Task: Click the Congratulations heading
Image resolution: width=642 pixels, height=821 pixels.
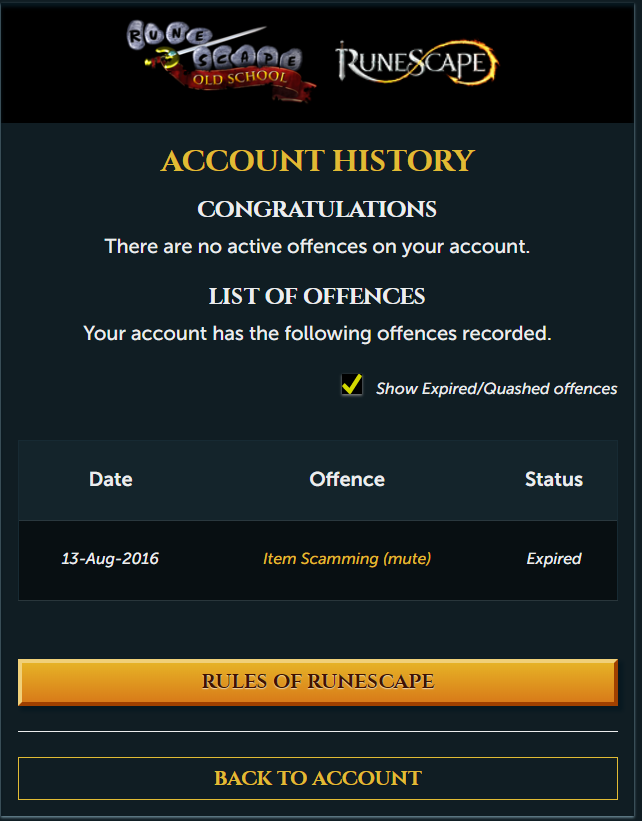Action: pyautogui.click(x=317, y=209)
